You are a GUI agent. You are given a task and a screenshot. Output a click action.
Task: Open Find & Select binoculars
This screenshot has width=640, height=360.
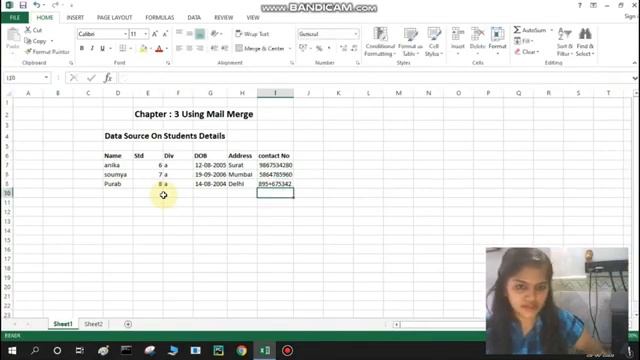[x=585, y=42]
